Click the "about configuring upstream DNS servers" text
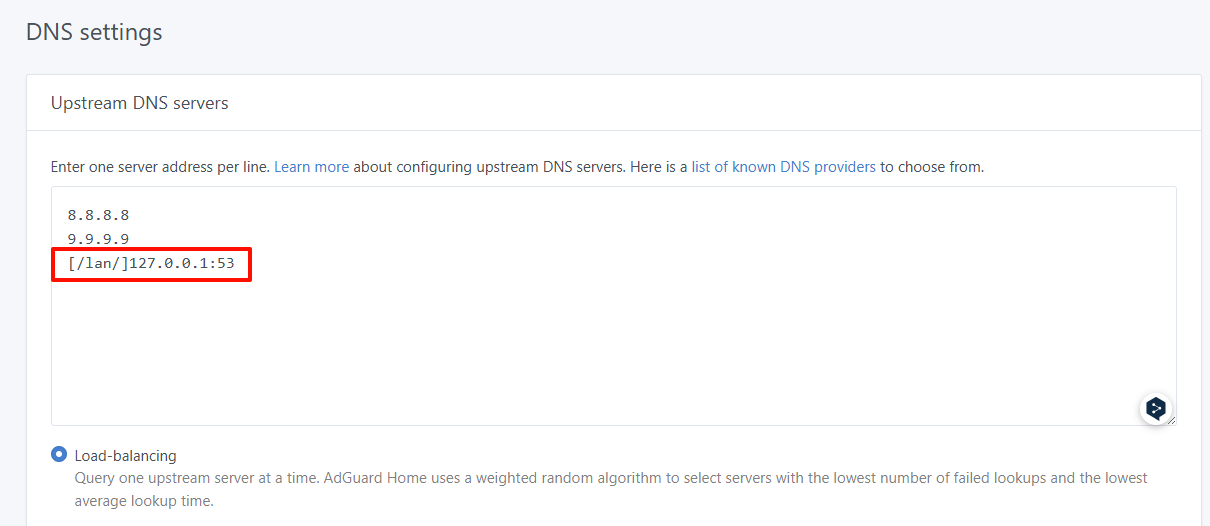The height and width of the screenshot is (526, 1210). [x=488, y=167]
